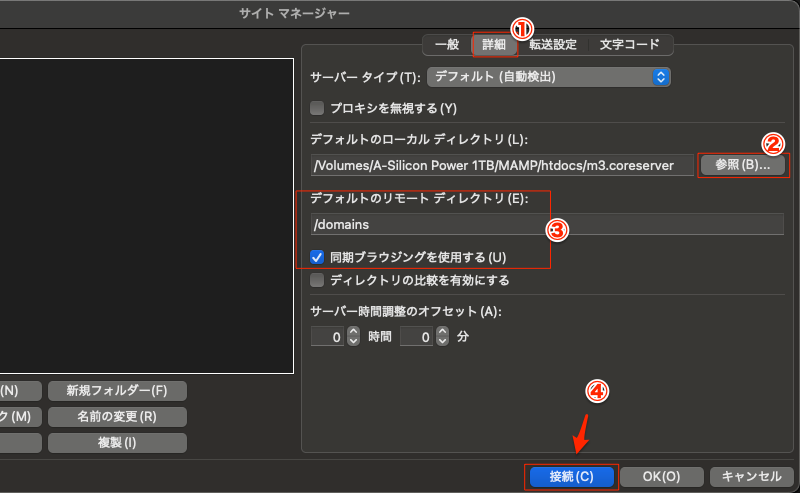Switch to the 一般 tab
This screenshot has width=800, height=493.
point(447,44)
